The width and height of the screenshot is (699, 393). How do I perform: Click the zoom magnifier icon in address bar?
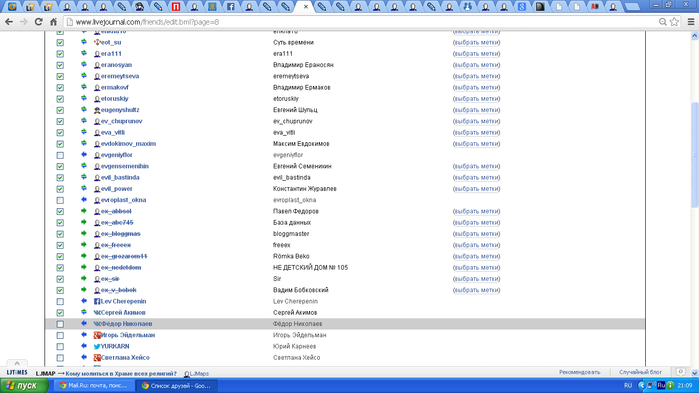(663, 22)
